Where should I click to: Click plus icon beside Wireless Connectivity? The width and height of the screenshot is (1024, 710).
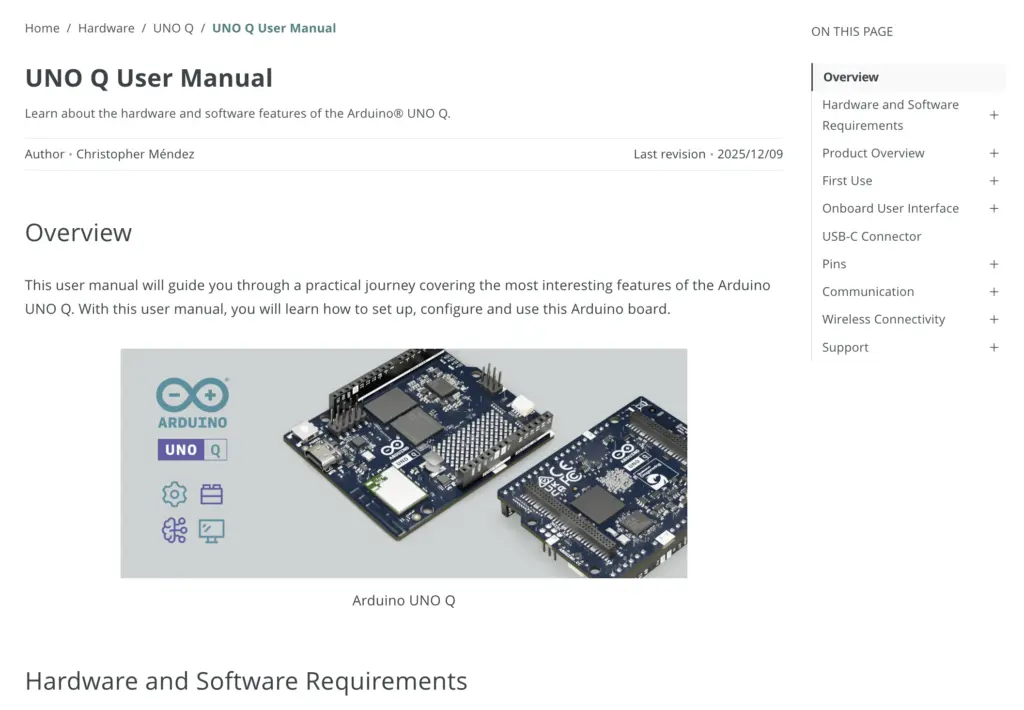click(x=993, y=320)
